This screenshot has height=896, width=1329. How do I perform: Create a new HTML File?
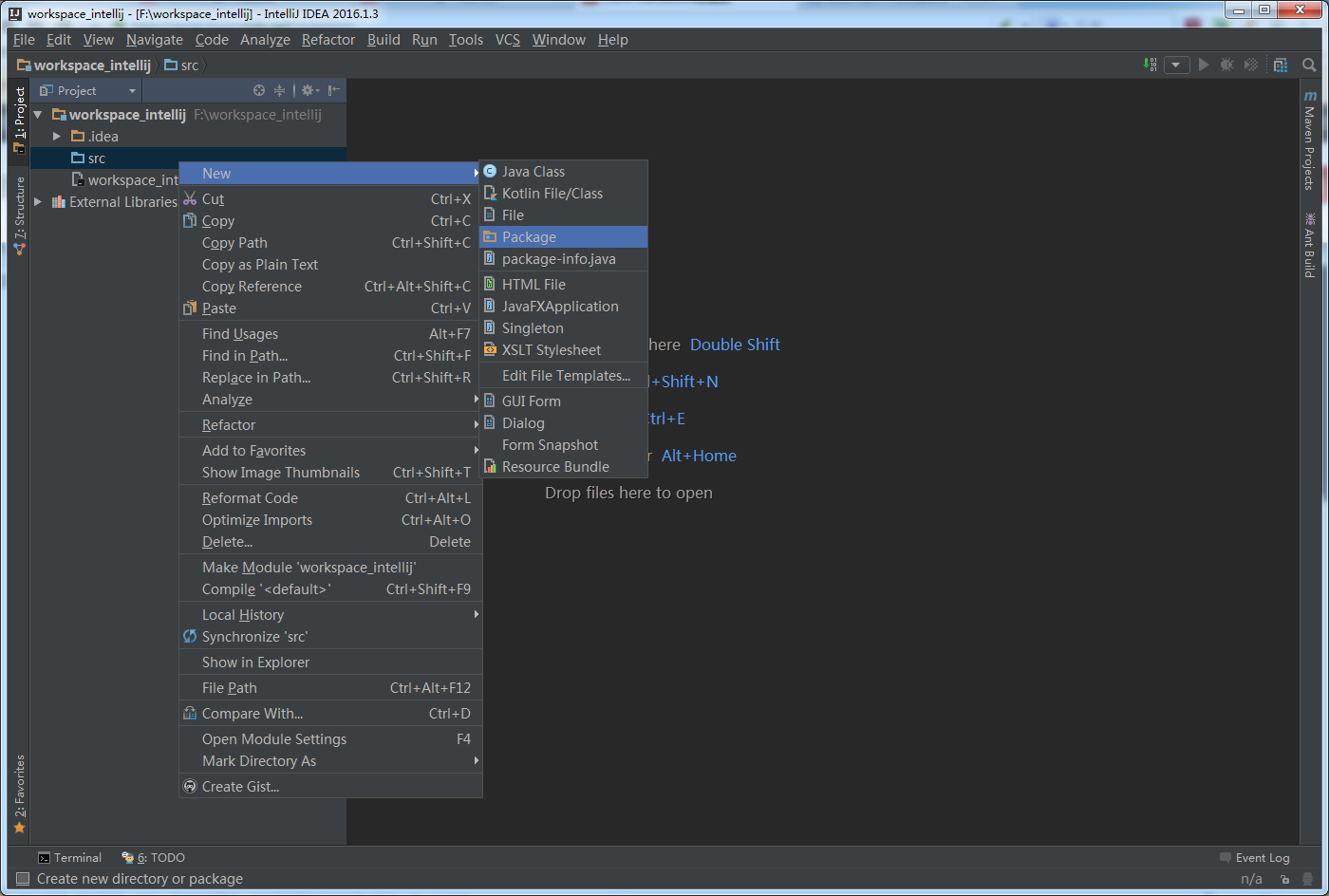point(564,285)
